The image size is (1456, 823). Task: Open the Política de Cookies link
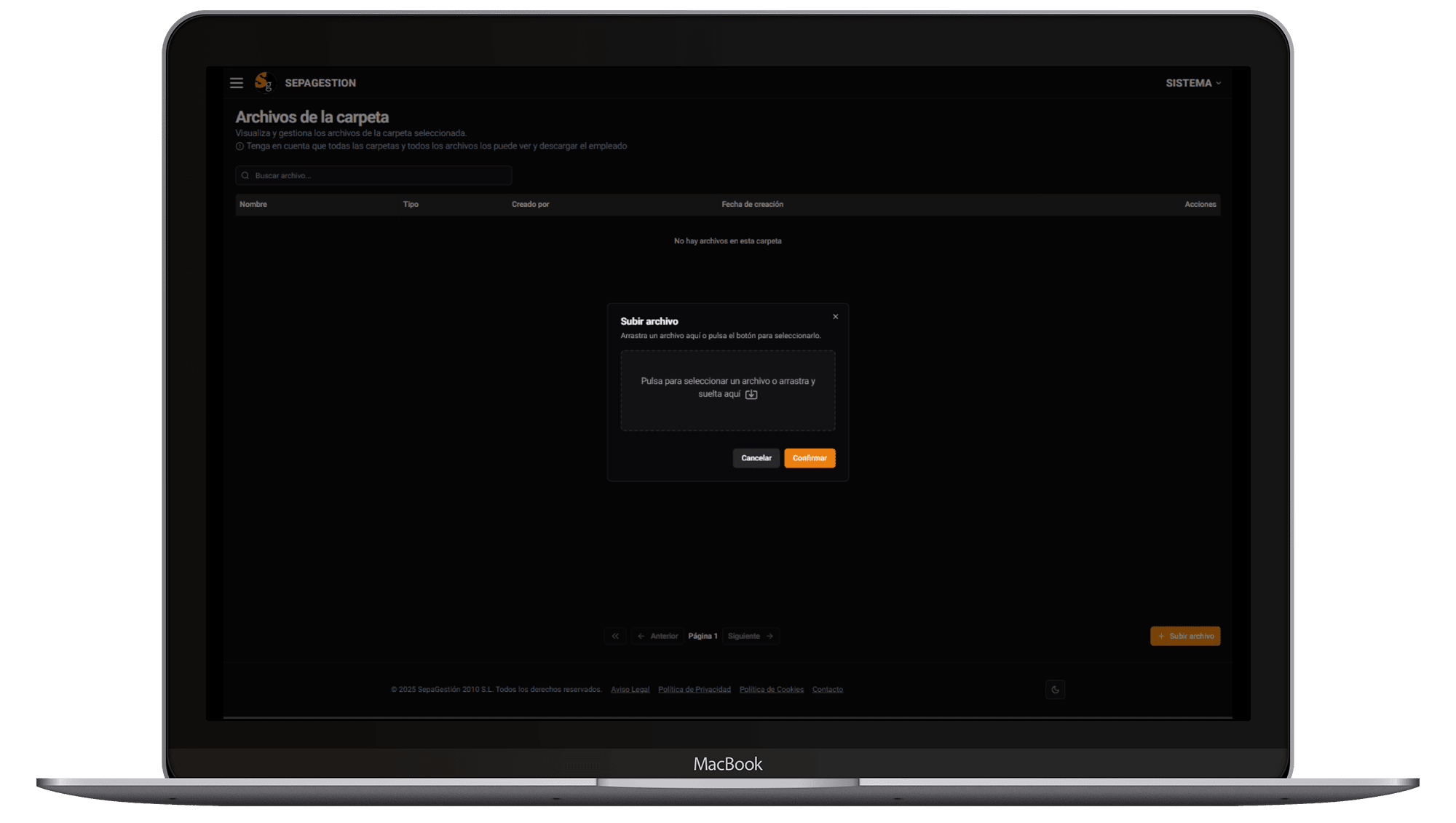(771, 690)
